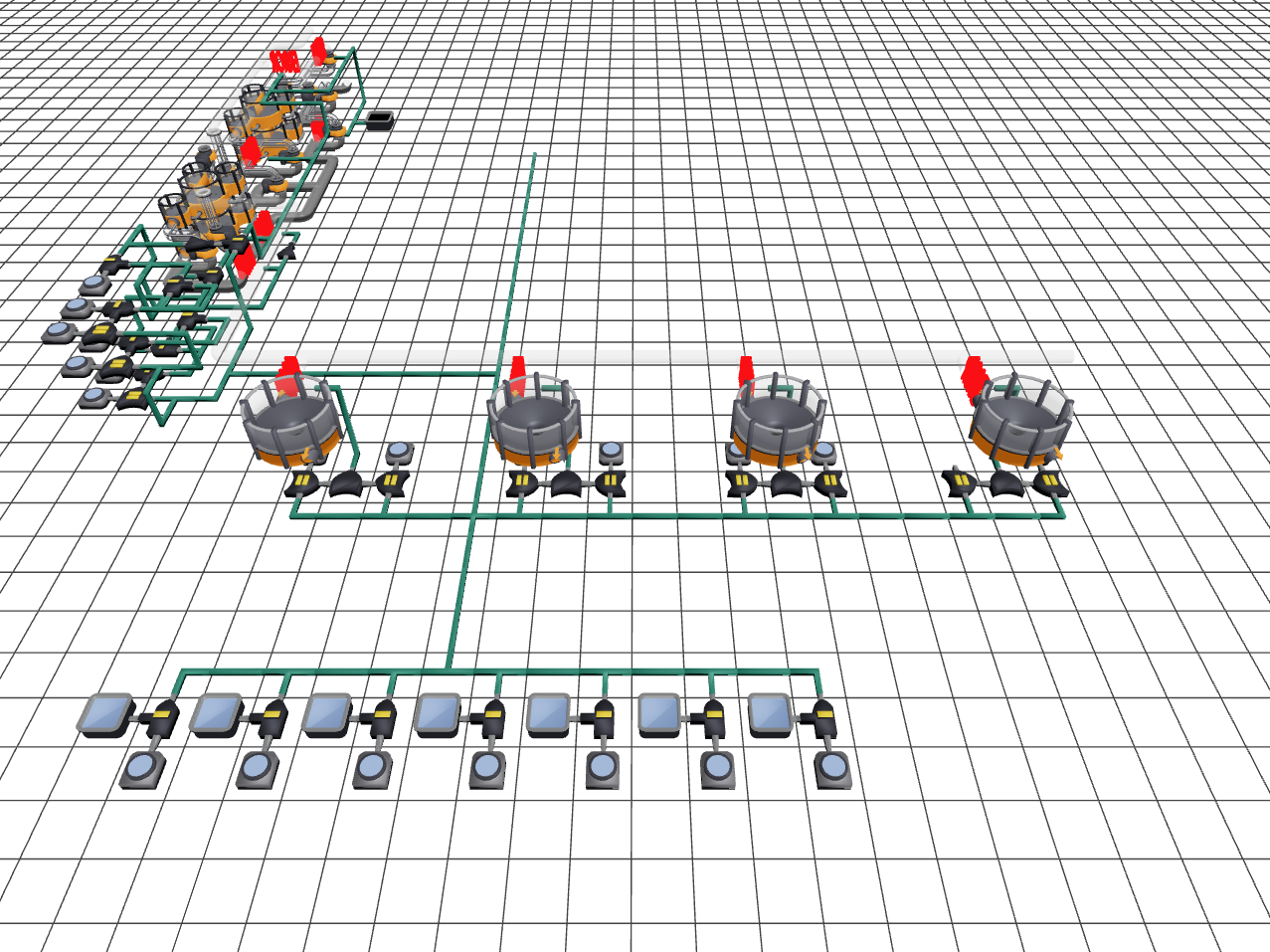Viewport: 1270px width, 952px height.
Task: Pick the black valve beside the first blue panel
Action: coord(159,719)
